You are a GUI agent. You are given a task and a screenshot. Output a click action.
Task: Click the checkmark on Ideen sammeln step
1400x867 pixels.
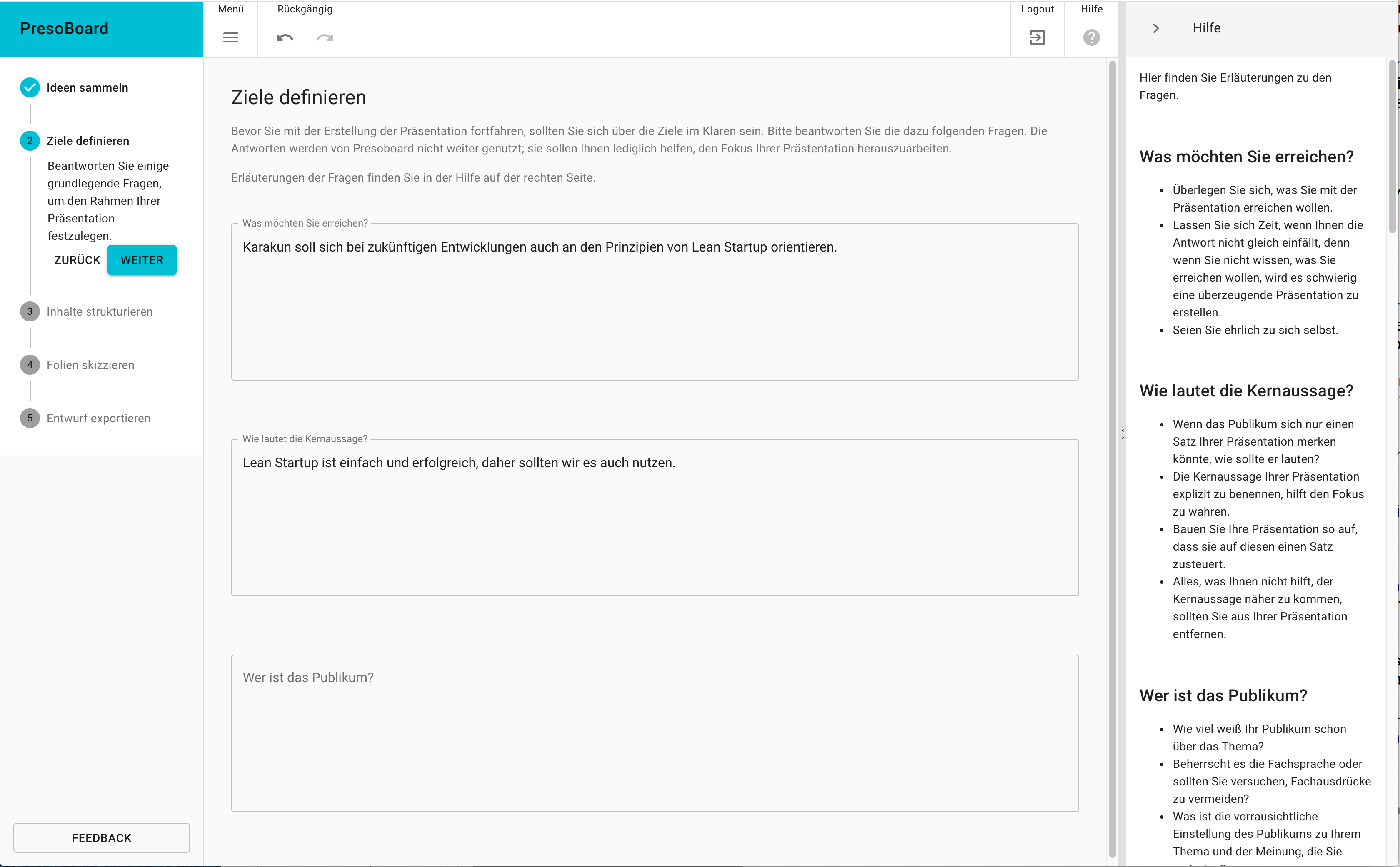(x=29, y=87)
